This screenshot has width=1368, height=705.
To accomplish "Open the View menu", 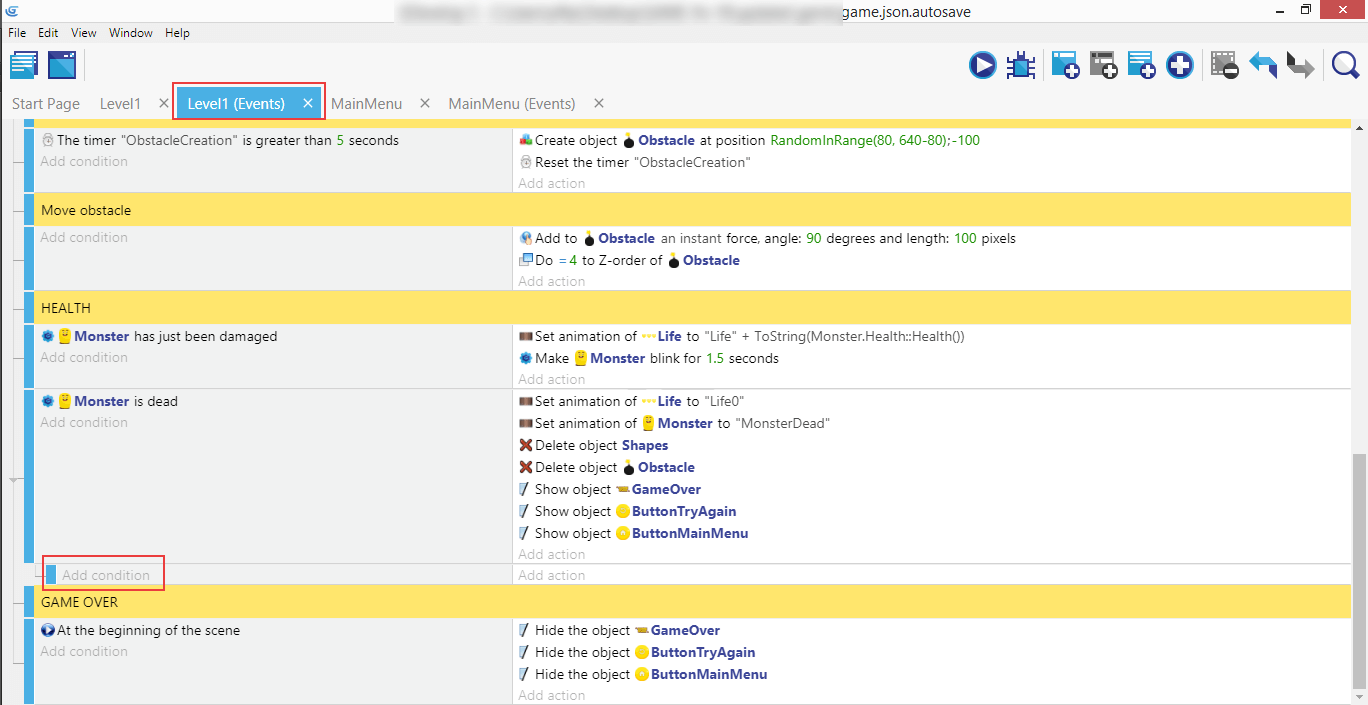I will point(84,33).
